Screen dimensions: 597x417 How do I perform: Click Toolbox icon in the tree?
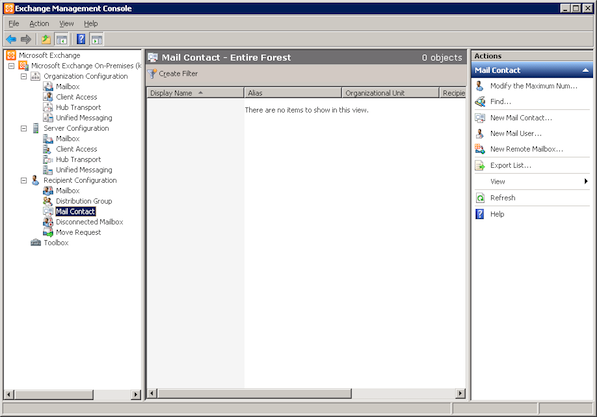coord(35,243)
